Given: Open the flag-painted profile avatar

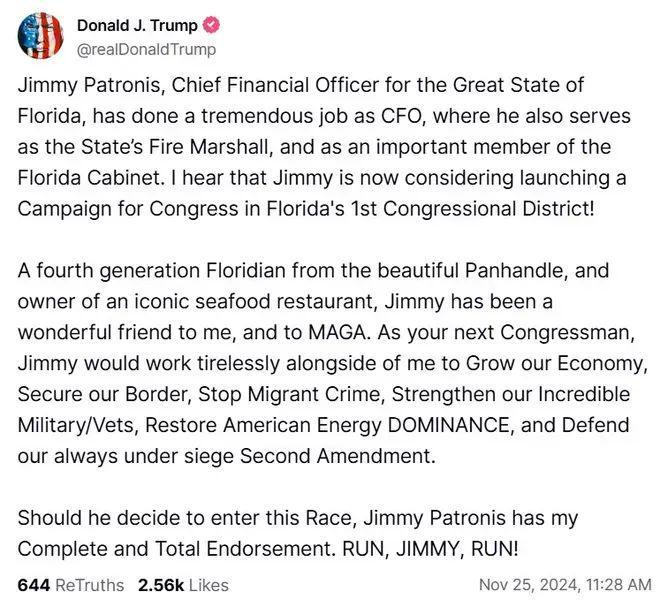Looking at the screenshot, I should click(40, 36).
